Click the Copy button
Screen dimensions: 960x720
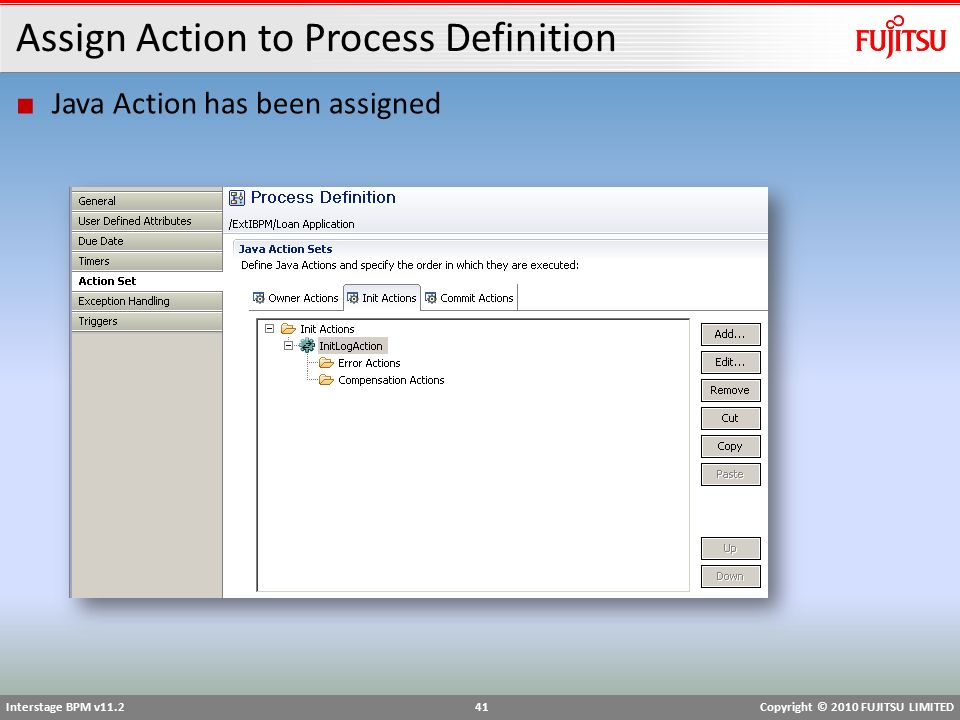pos(730,446)
